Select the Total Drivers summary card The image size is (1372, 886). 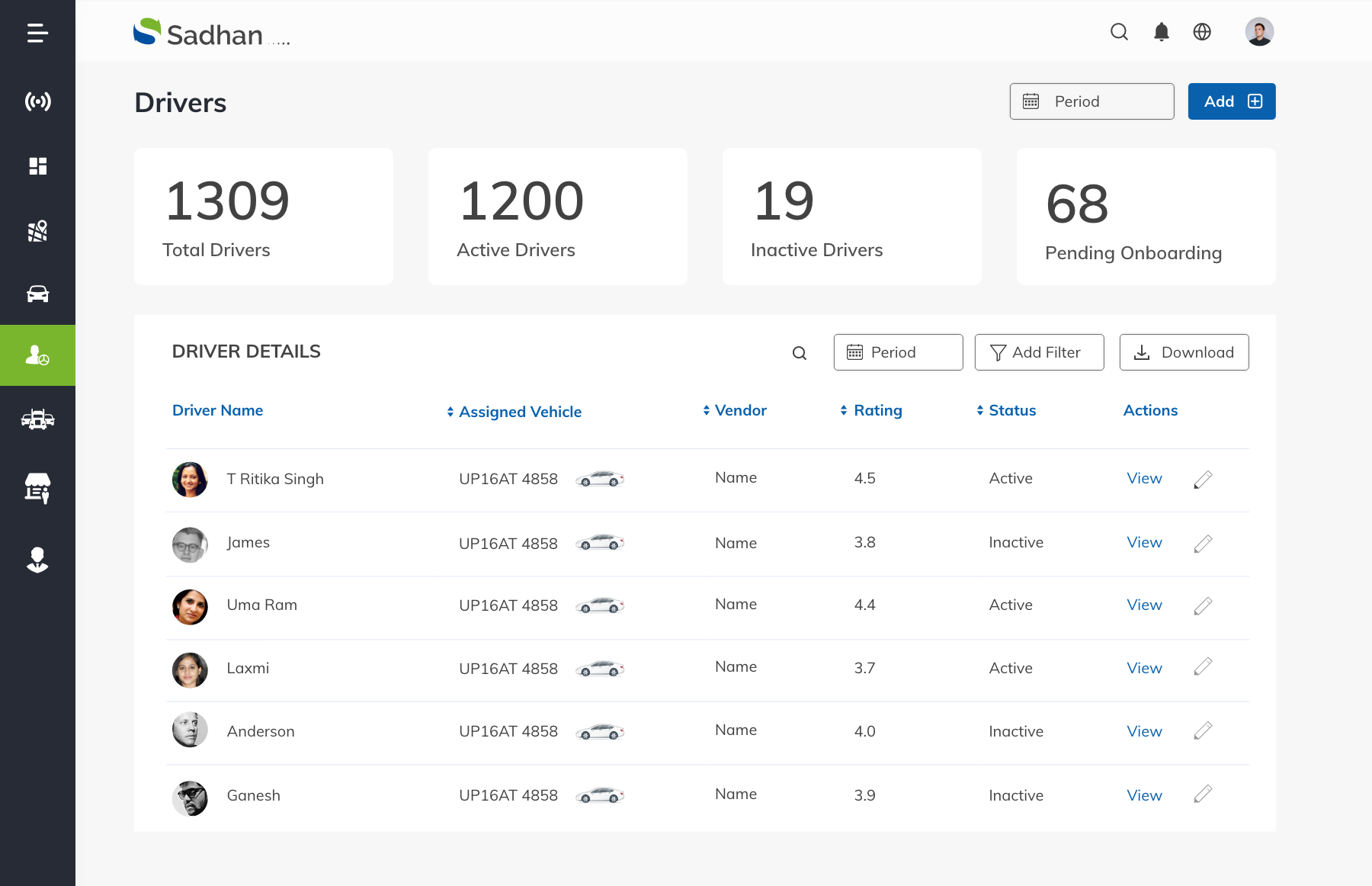(x=264, y=217)
